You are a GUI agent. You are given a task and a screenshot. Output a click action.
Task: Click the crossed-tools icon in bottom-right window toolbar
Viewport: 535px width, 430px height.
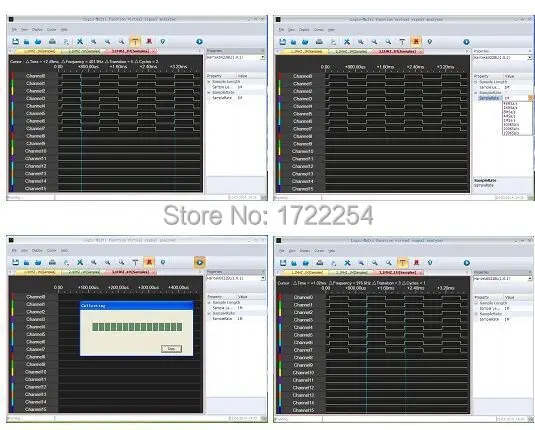347,263
